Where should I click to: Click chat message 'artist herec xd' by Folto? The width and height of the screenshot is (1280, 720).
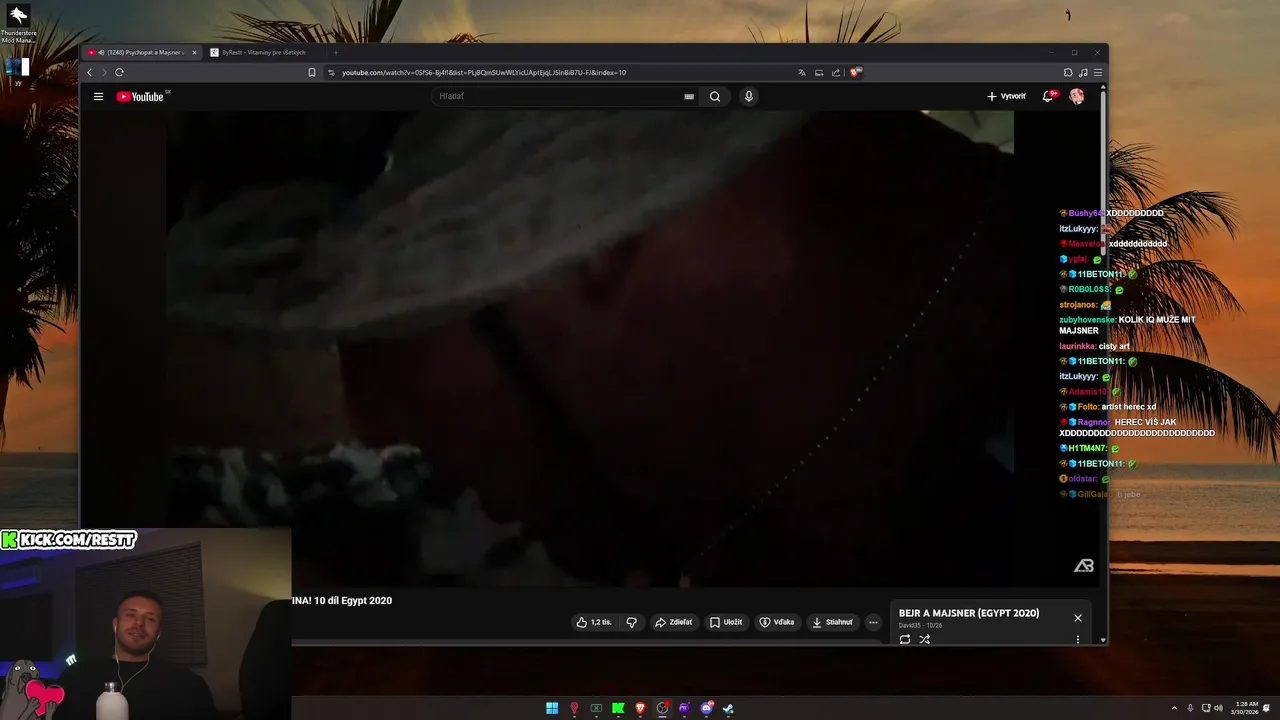point(1129,407)
